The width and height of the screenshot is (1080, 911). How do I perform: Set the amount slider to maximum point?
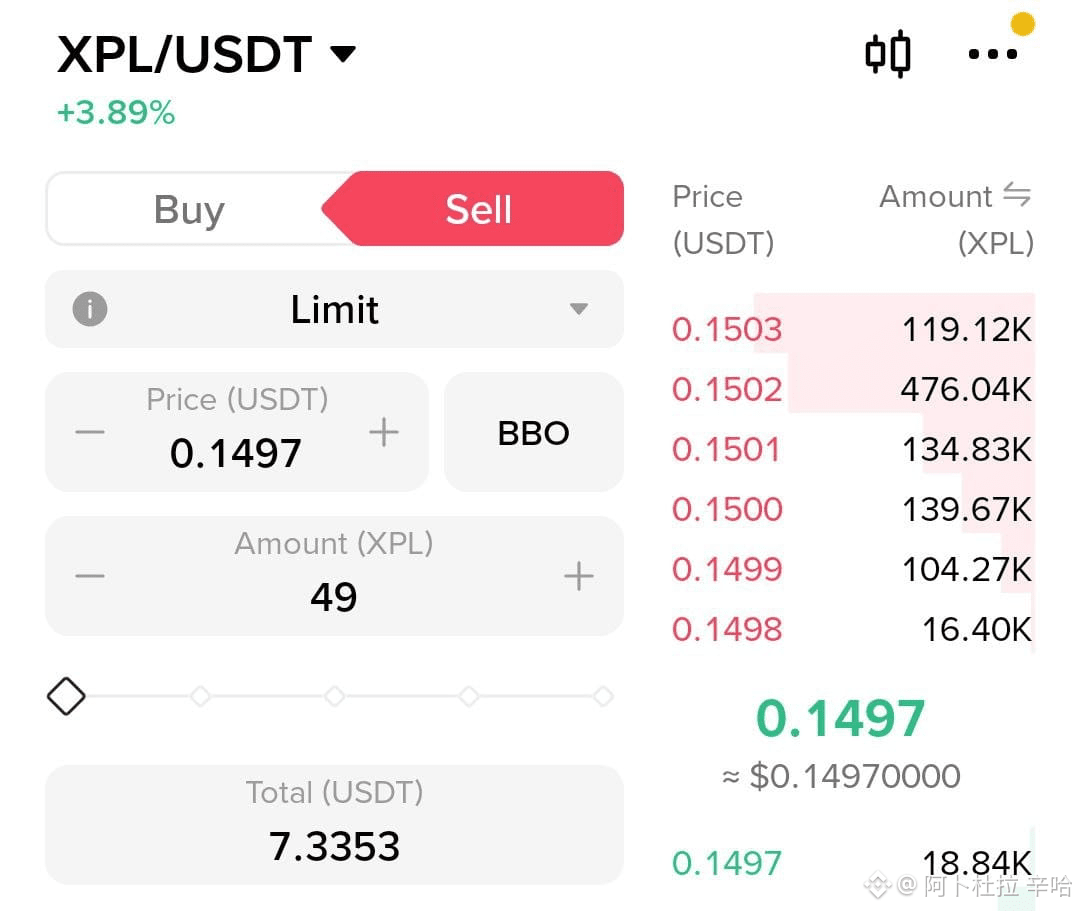click(603, 696)
